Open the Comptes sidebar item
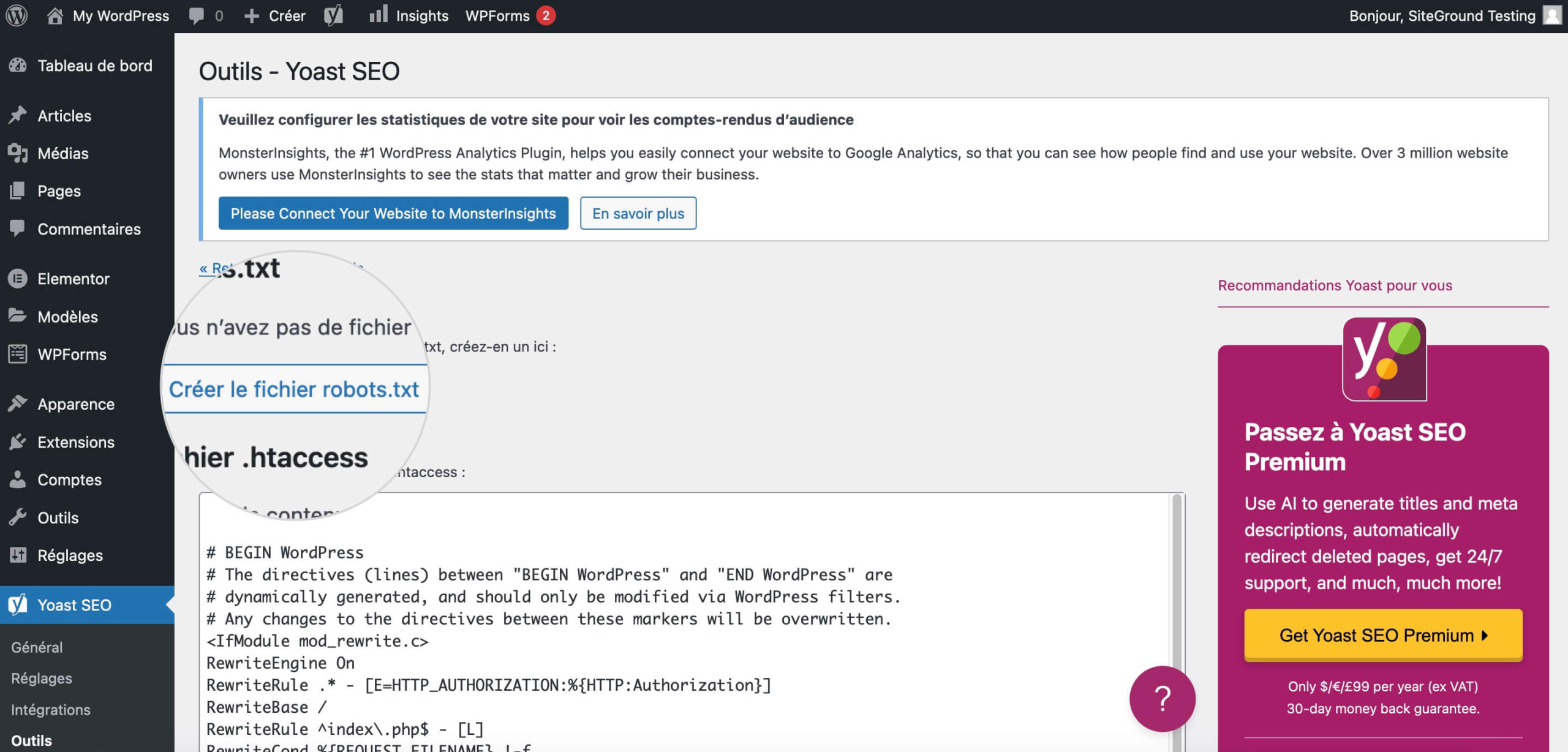Viewport: 1568px width, 752px height. coord(87,479)
